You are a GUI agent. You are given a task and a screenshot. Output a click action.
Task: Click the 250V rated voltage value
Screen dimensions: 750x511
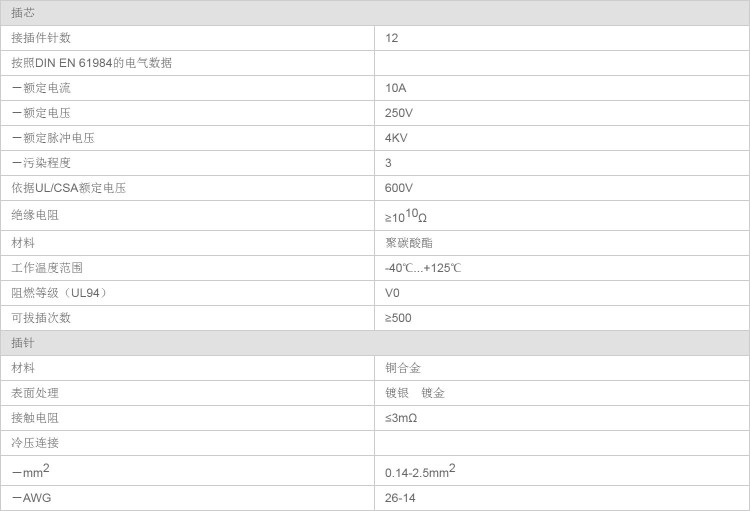pyautogui.click(x=399, y=113)
